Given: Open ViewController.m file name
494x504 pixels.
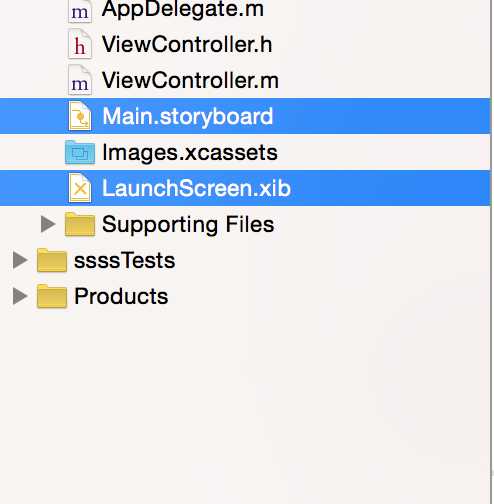Looking at the screenshot, I should pos(190,80).
